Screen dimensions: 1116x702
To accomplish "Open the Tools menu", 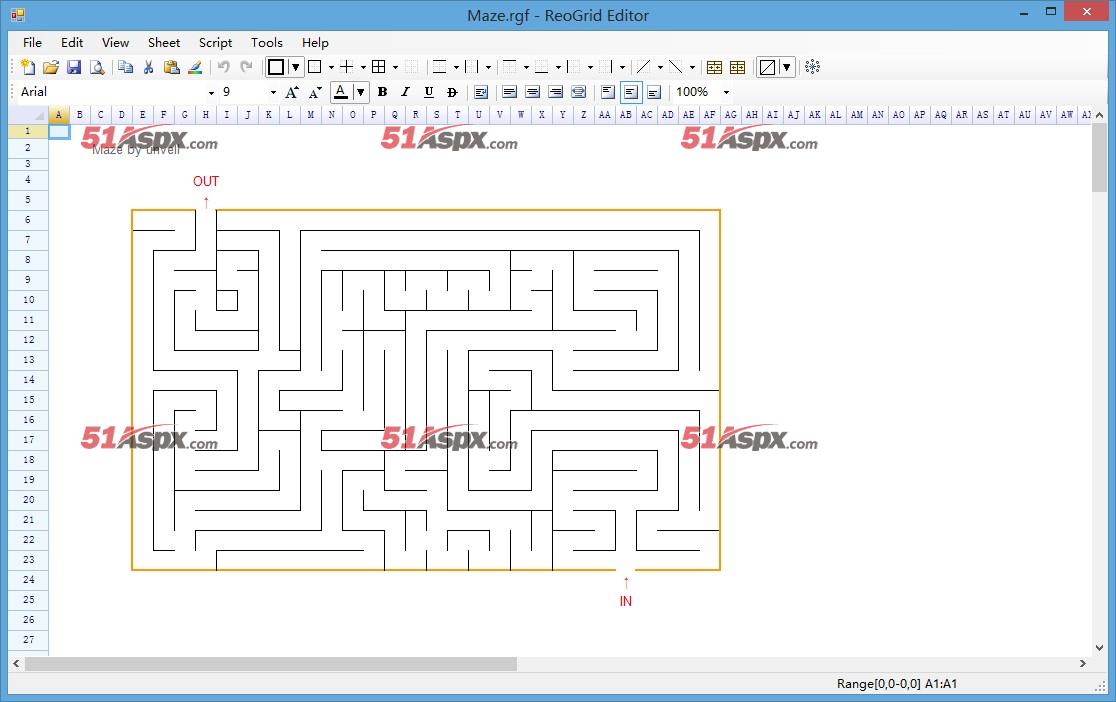I will click(267, 43).
